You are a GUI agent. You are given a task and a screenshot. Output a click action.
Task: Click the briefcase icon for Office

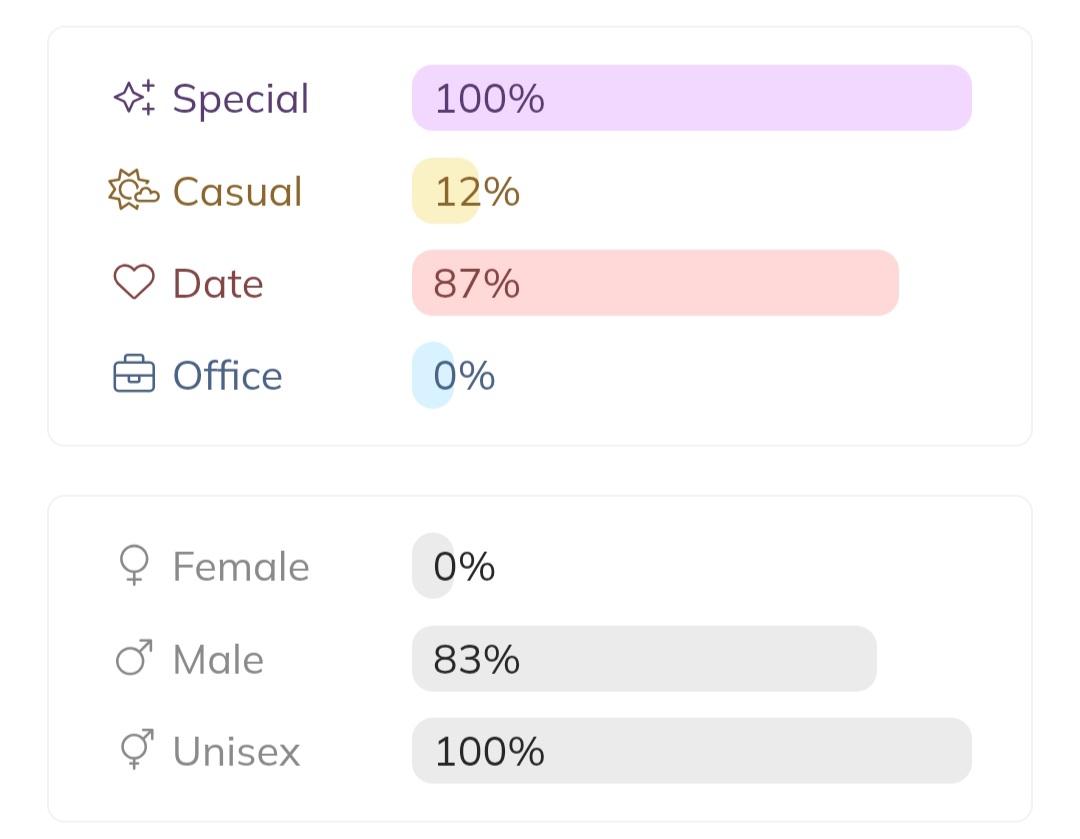click(134, 375)
